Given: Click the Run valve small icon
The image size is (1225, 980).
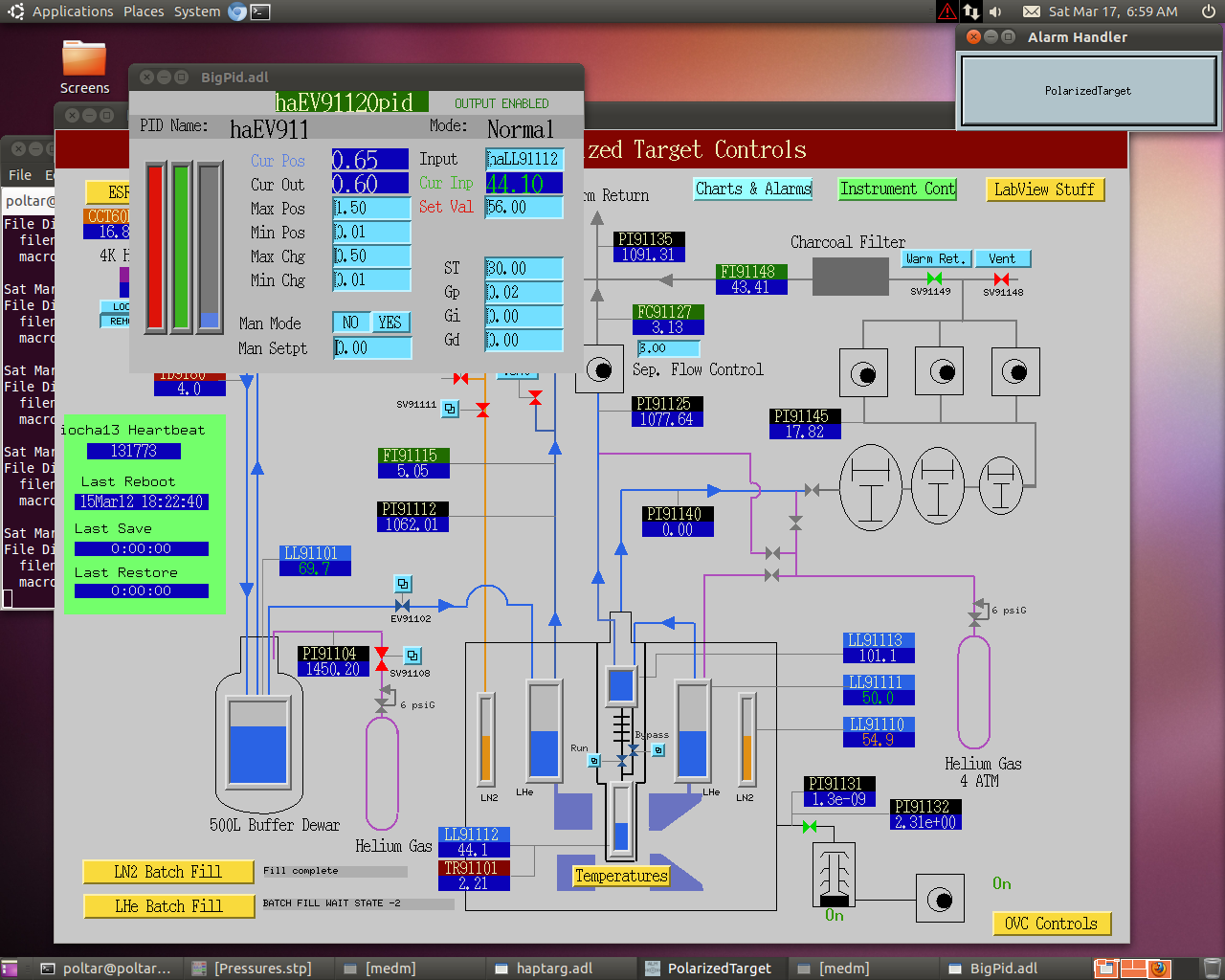Looking at the screenshot, I should pos(594,761).
